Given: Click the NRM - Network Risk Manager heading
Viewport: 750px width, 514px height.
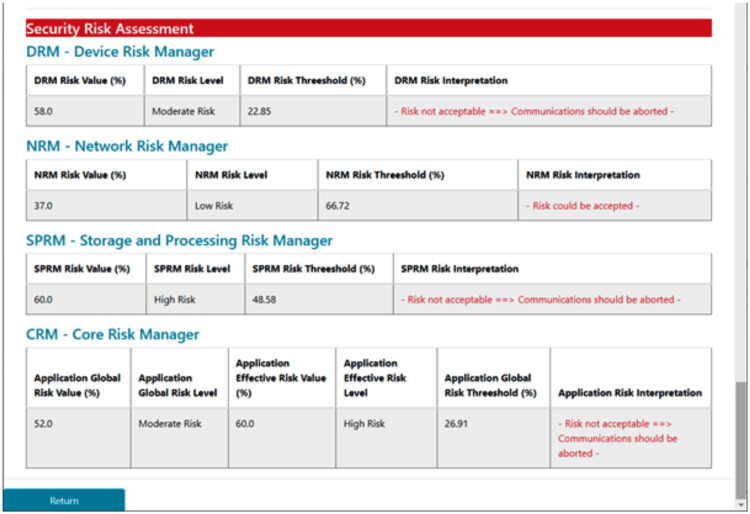Looking at the screenshot, I should pos(127,146).
